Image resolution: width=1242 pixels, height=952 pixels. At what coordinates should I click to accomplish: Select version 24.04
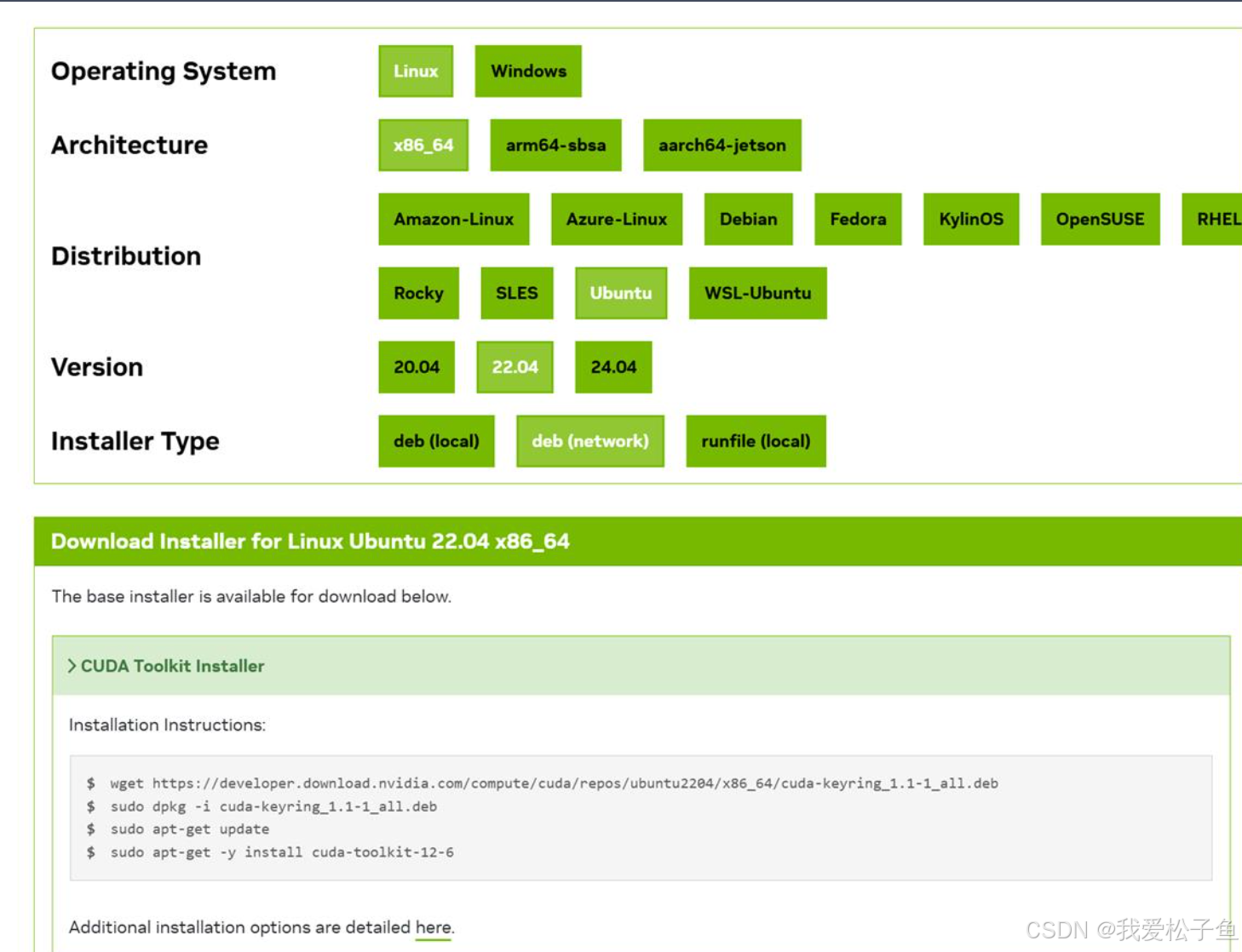[x=613, y=368]
